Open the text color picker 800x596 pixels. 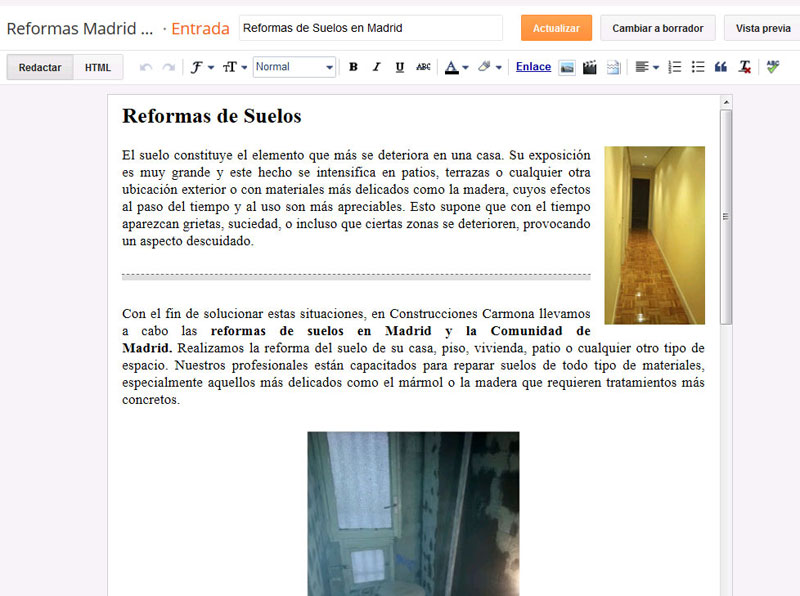tap(456, 67)
